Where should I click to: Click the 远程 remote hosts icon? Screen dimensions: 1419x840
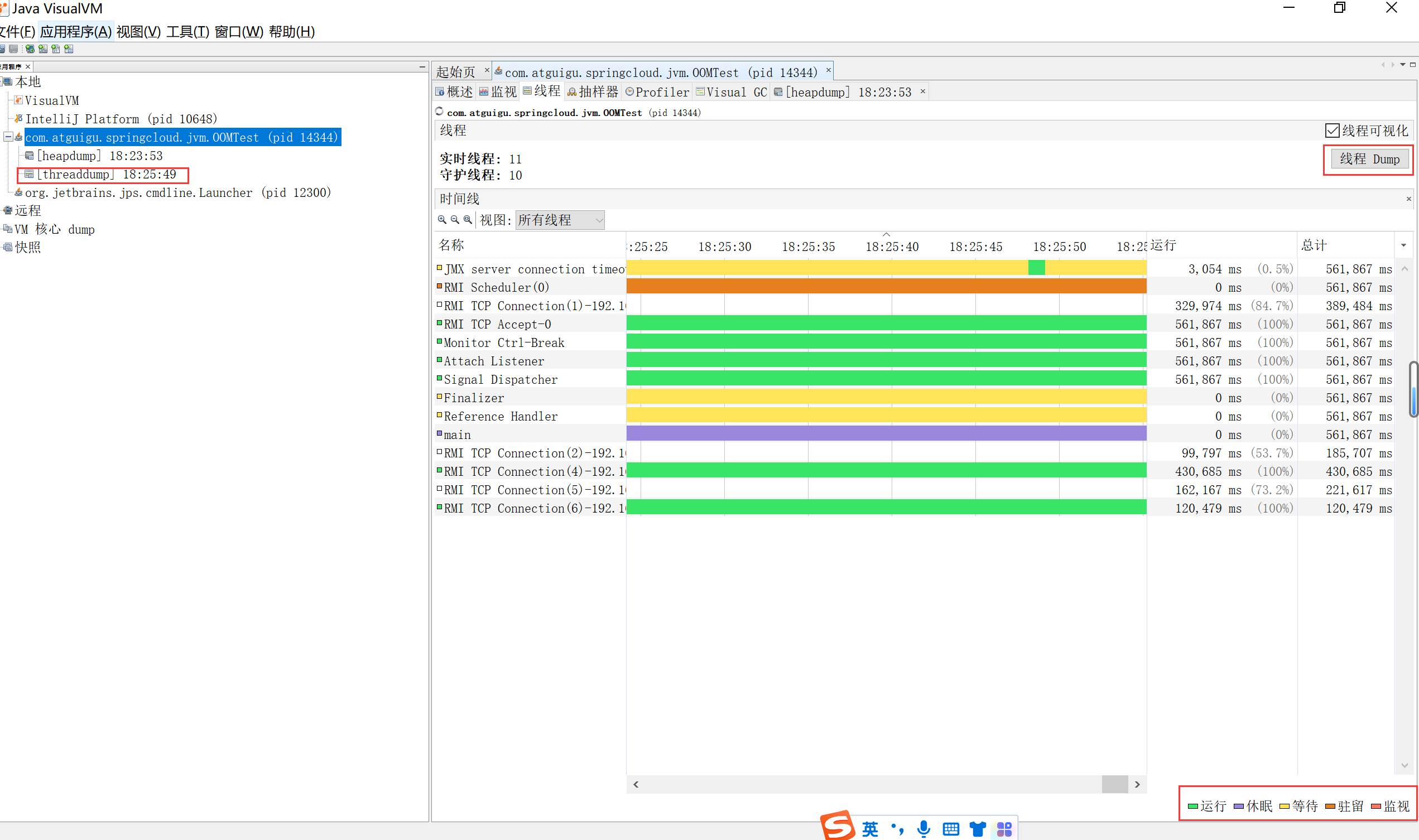(x=8, y=211)
